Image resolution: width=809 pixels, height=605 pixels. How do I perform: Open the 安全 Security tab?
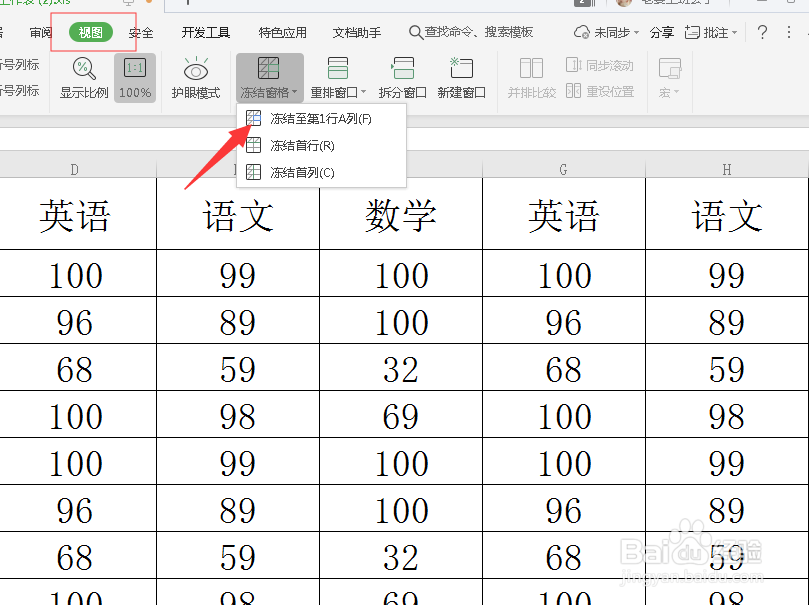pos(141,33)
